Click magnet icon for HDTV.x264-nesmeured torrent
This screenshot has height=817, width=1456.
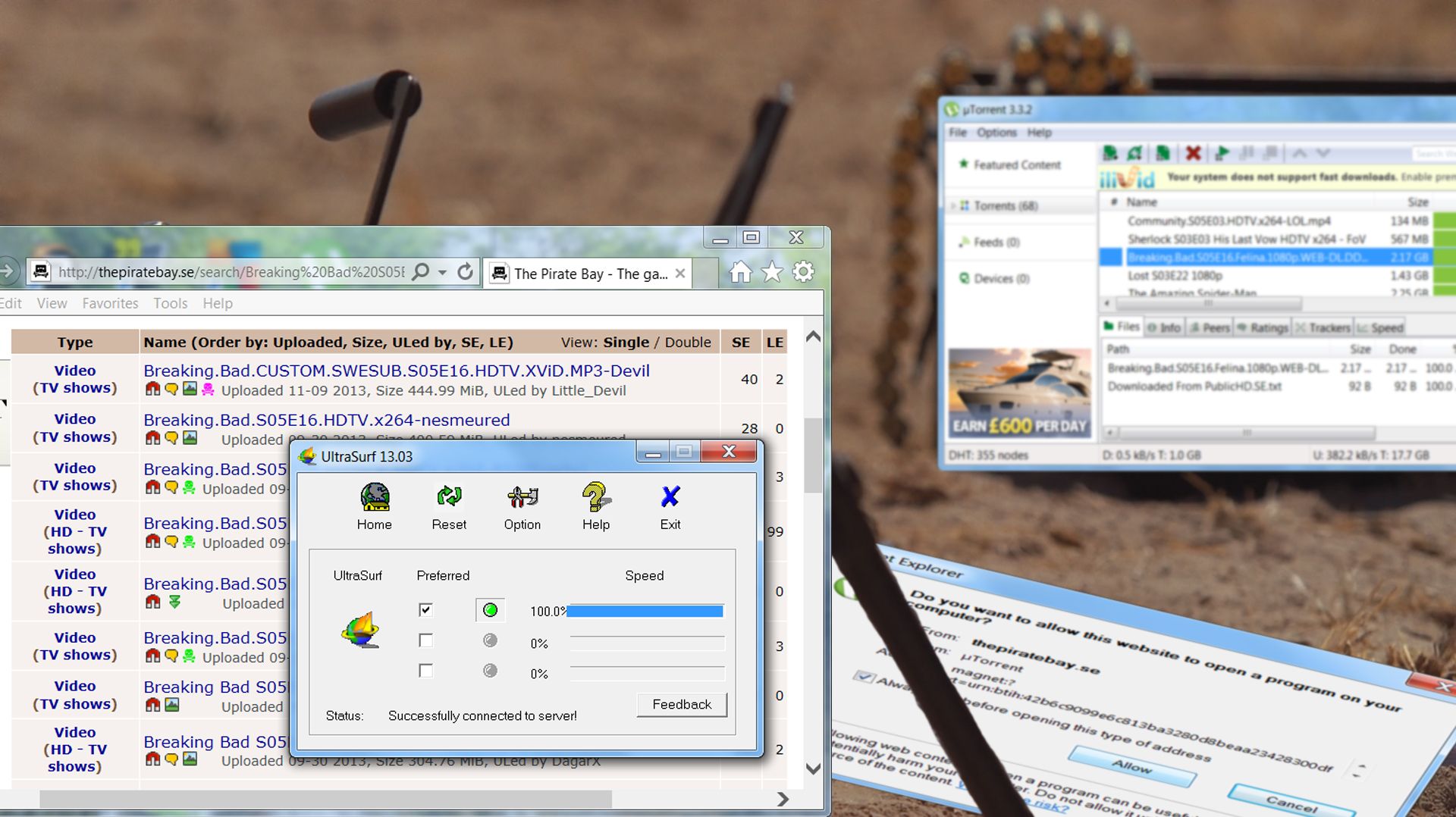click(x=152, y=438)
